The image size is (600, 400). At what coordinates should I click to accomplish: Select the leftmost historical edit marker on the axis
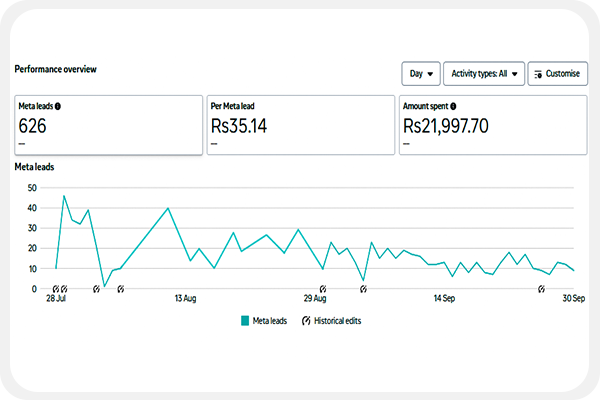click(55, 289)
